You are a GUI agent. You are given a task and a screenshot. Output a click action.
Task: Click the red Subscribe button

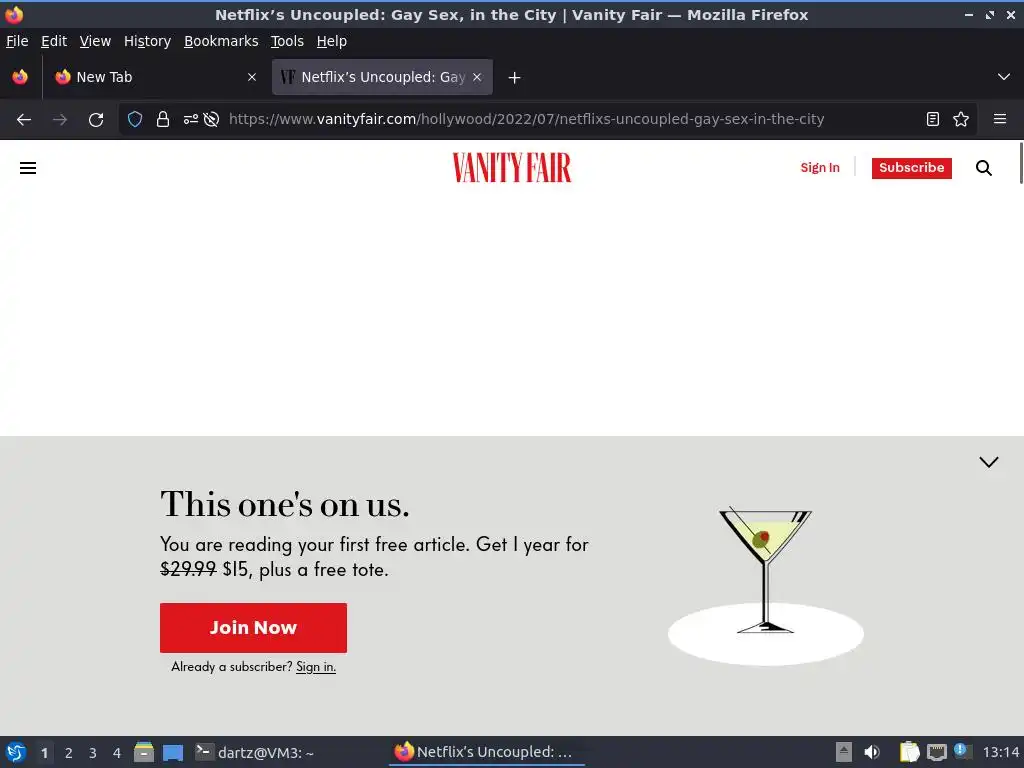coord(912,168)
